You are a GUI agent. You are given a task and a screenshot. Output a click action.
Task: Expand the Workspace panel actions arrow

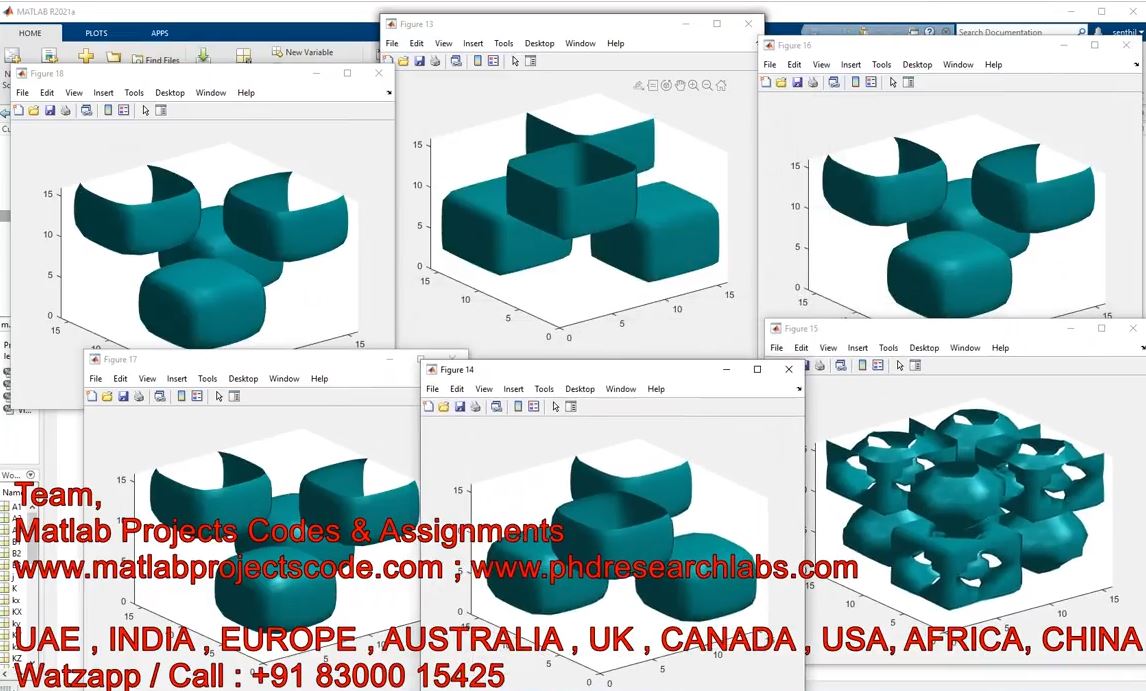click(x=31, y=475)
